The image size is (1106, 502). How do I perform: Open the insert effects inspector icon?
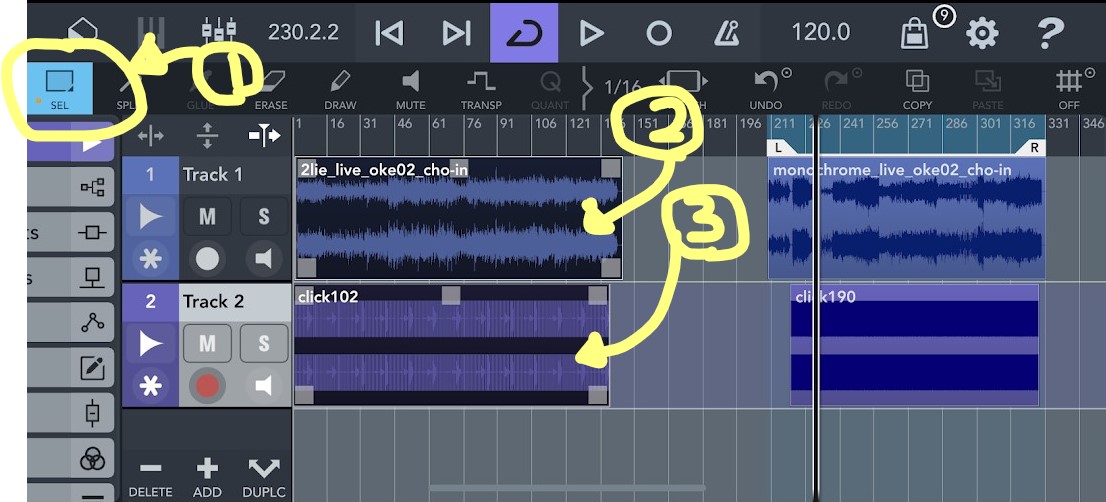pyautogui.click(x=92, y=232)
